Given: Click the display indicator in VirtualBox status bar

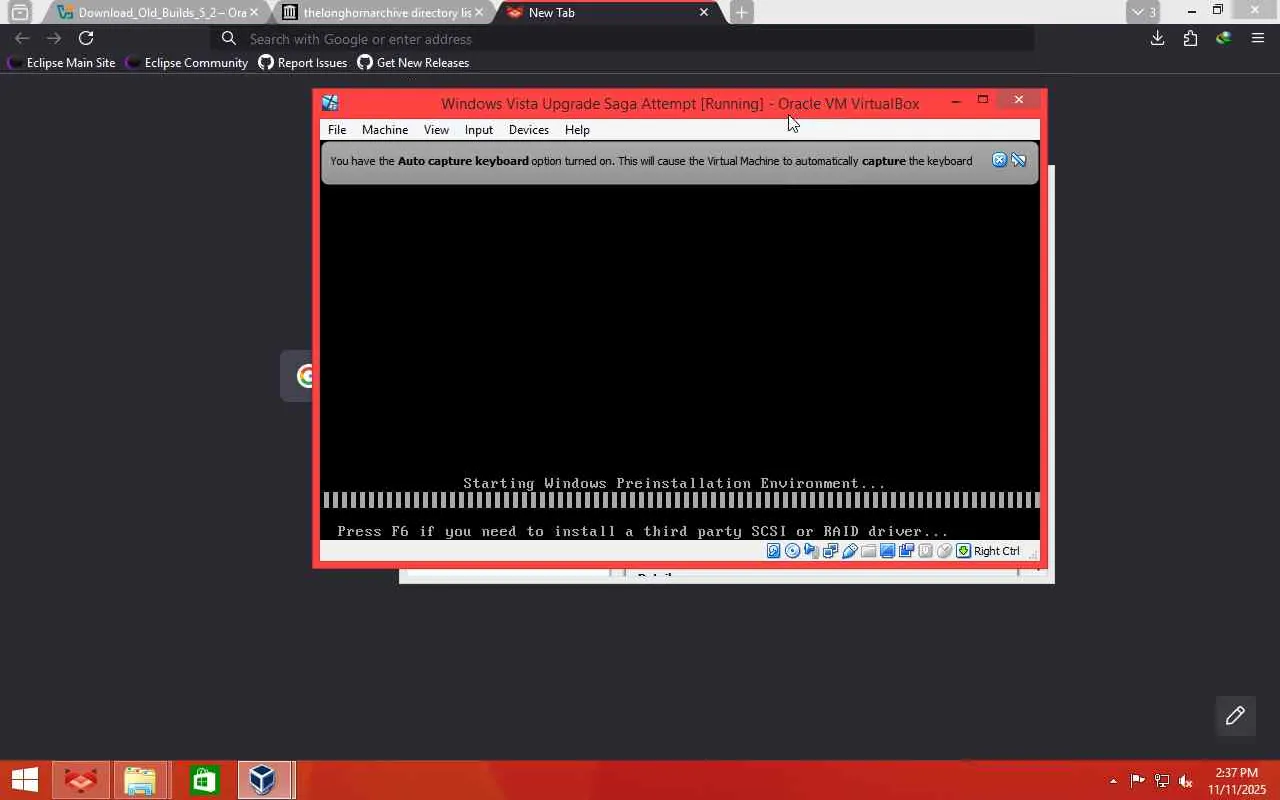Looking at the screenshot, I should [887, 551].
